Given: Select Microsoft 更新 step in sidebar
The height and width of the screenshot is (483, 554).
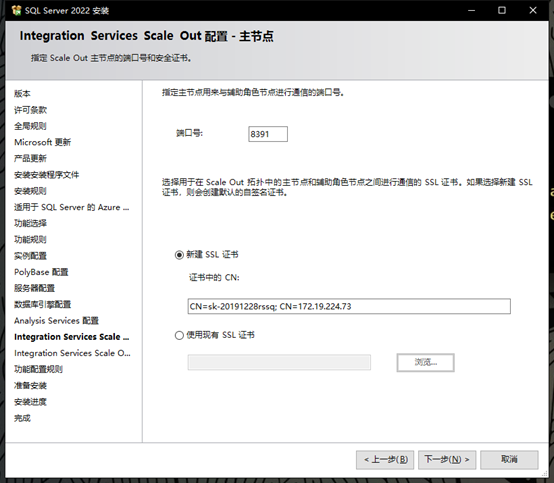Looking at the screenshot, I should (42, 142).
